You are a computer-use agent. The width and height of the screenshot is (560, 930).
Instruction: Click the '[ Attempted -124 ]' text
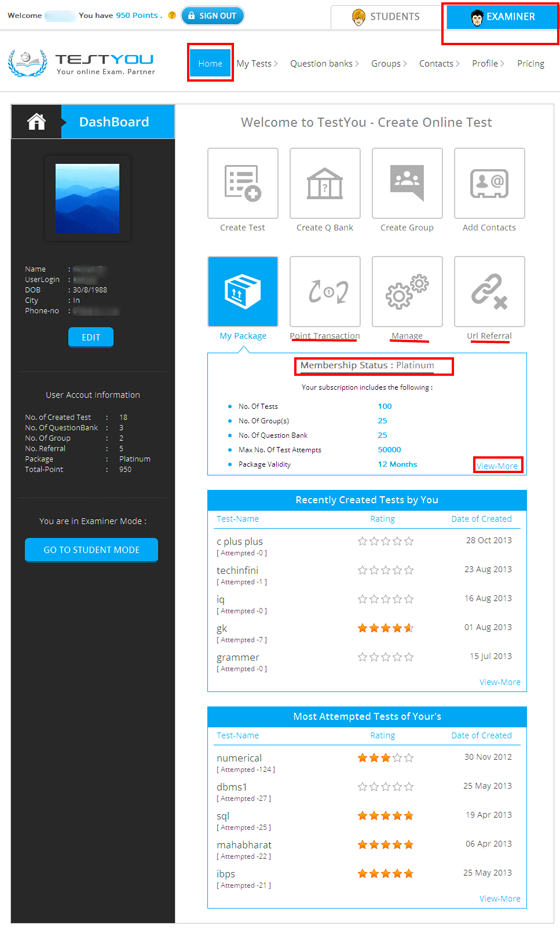[x=246, y=769]
